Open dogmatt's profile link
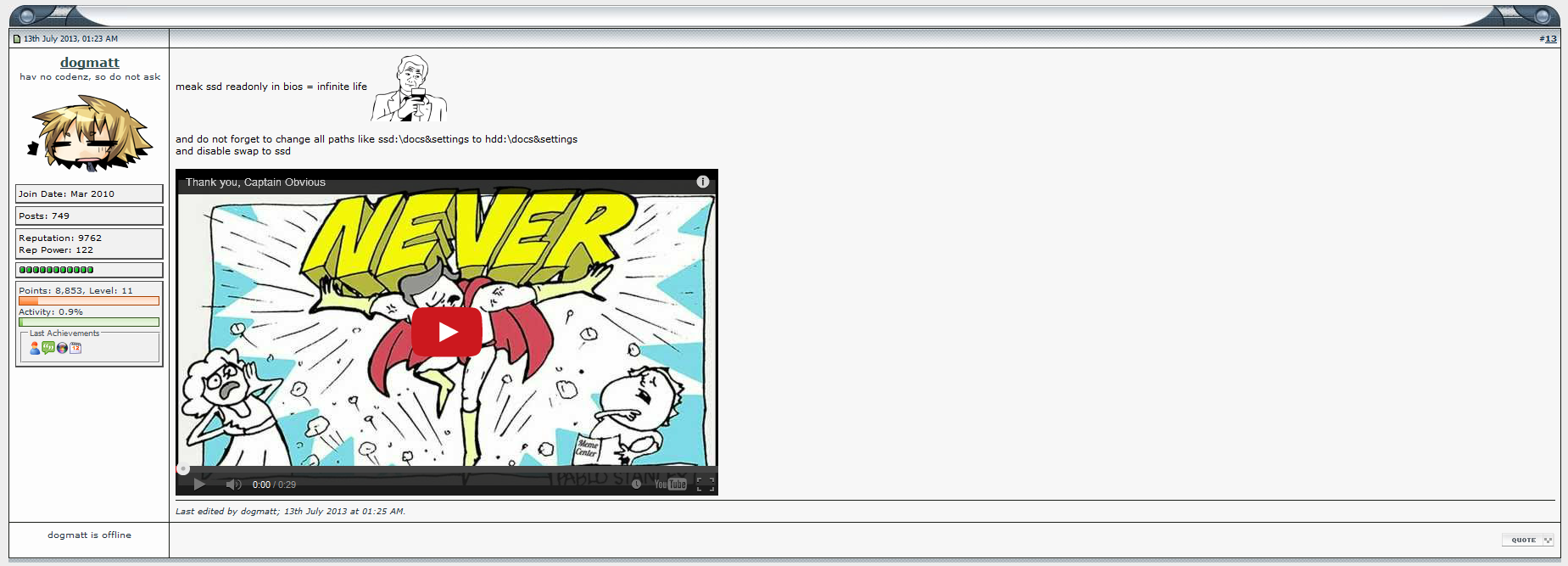This screenshot has height=566, width=1568. click(90, 62)
